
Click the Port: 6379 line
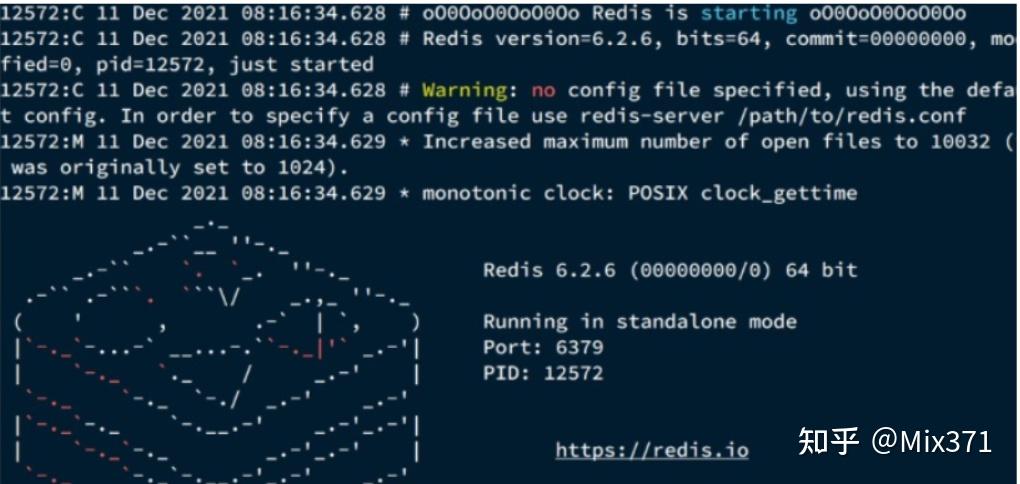[543, 347]
